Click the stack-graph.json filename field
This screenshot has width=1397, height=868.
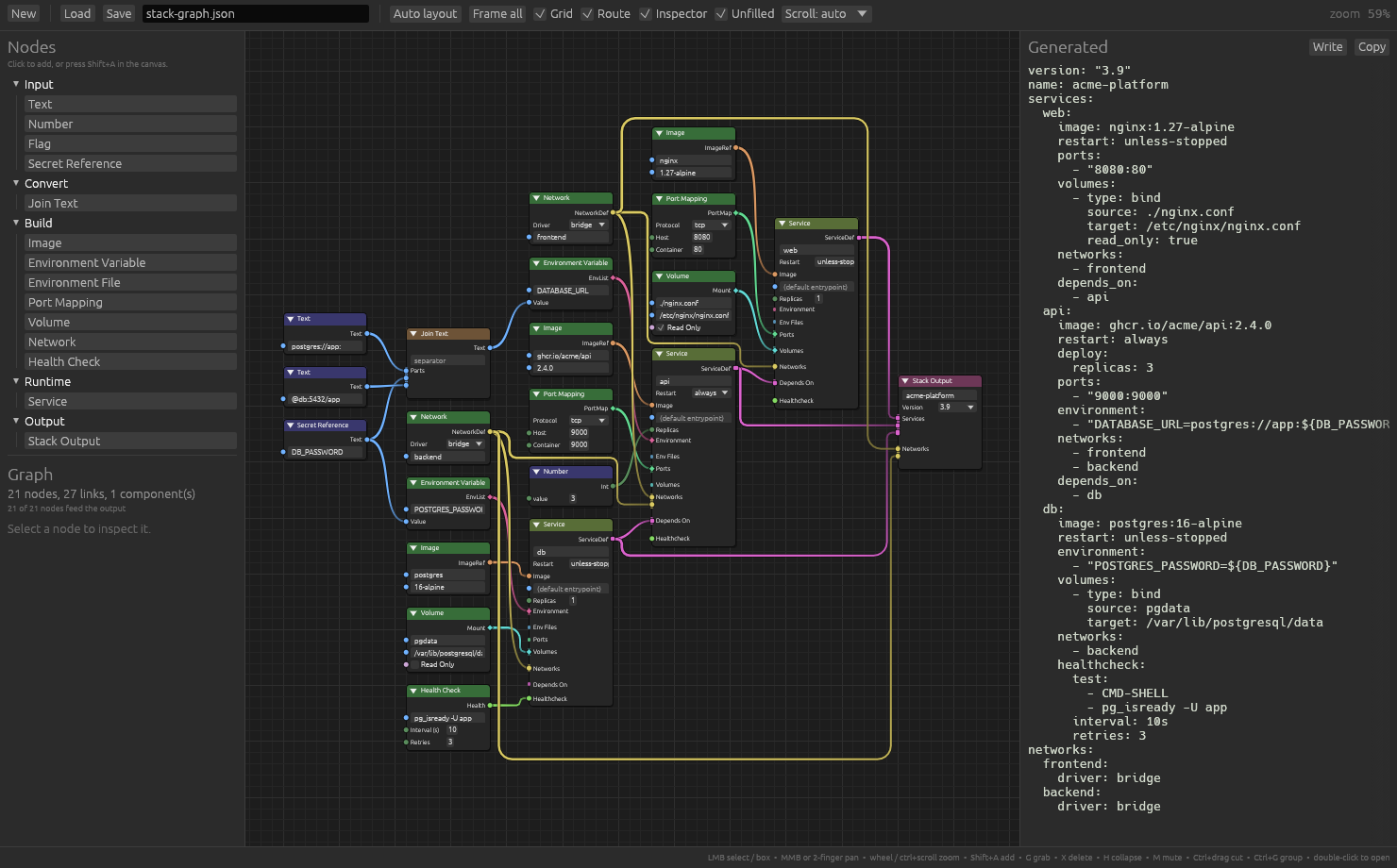tap(256, 14)
